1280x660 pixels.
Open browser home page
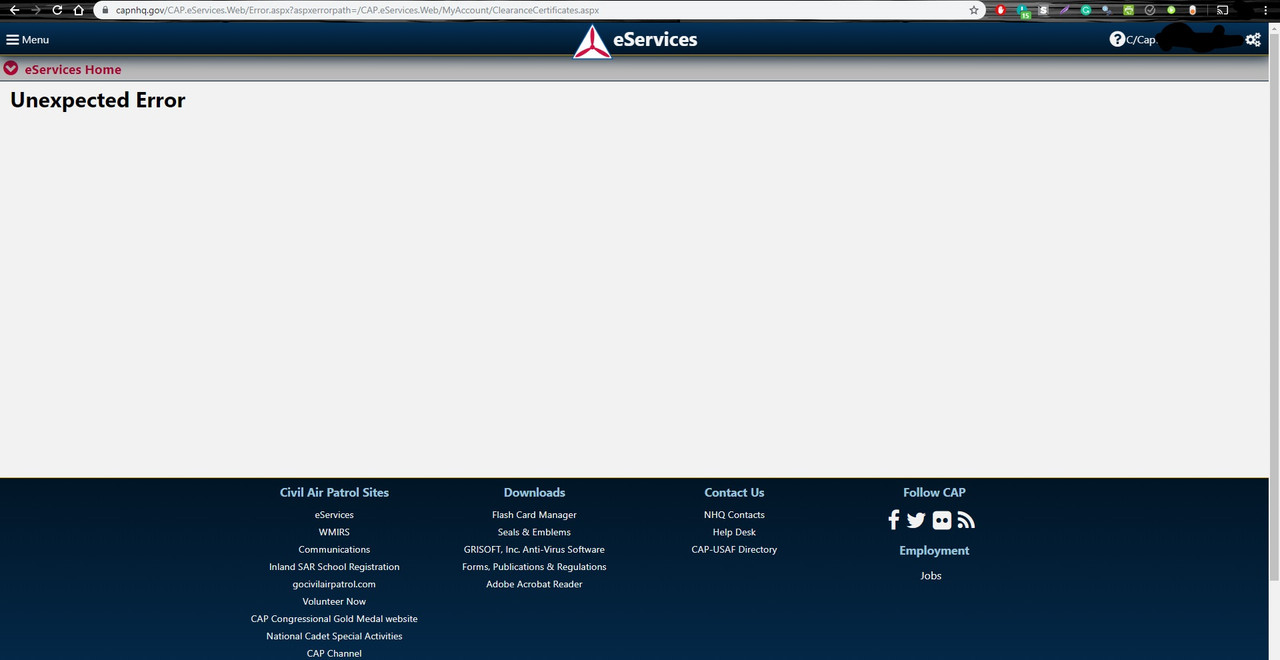[79, 10]
